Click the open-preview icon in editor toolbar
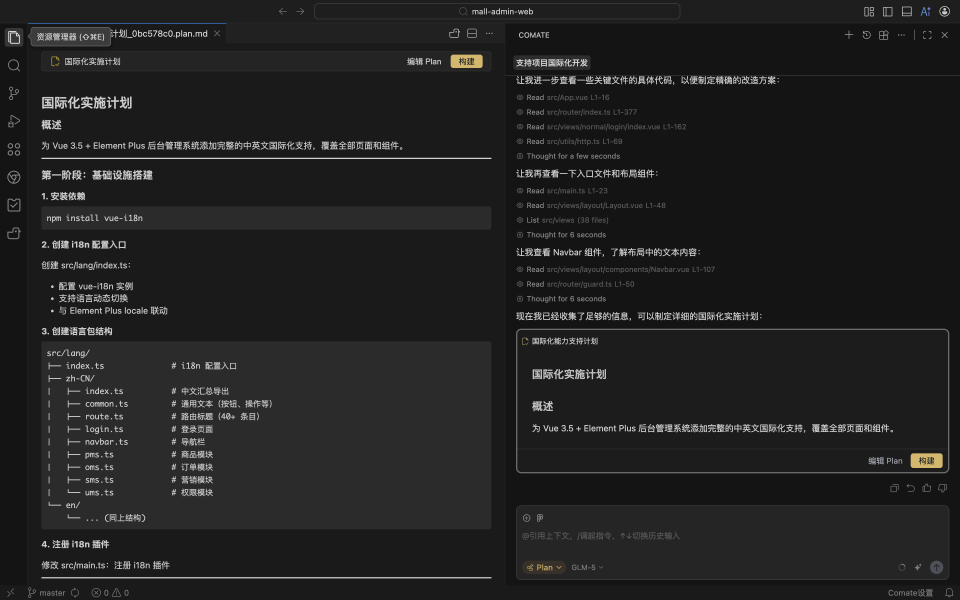The image size is (960, 600). point(454,34)
